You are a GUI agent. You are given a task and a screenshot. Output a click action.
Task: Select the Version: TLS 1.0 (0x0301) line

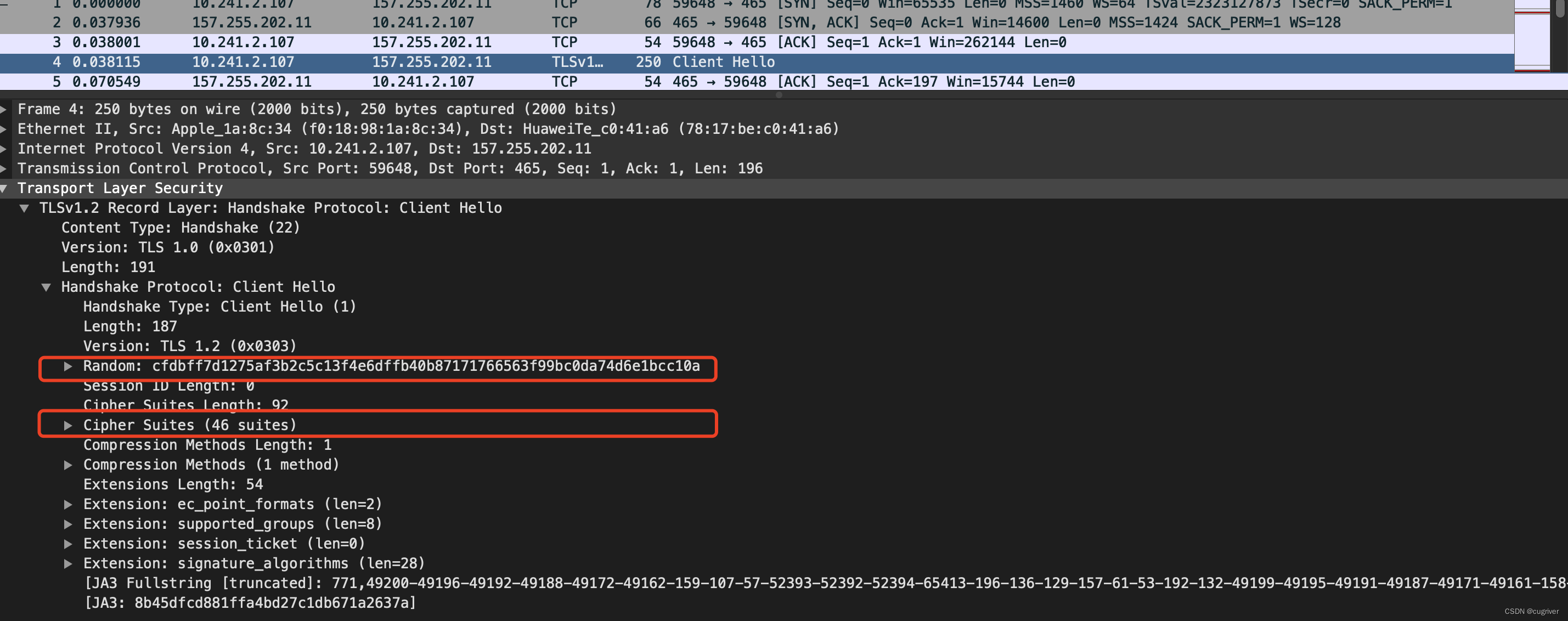click(168, 248)
